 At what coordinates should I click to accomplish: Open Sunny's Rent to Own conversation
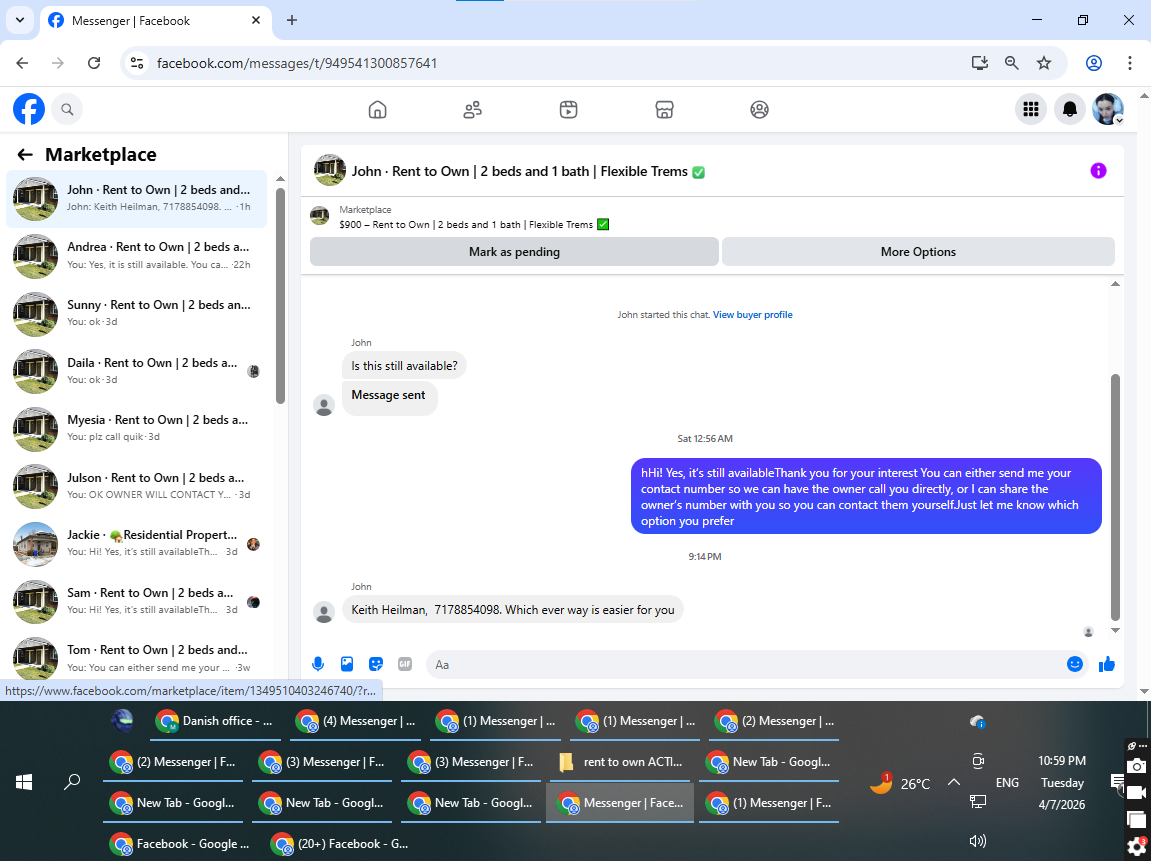[137, 313]
